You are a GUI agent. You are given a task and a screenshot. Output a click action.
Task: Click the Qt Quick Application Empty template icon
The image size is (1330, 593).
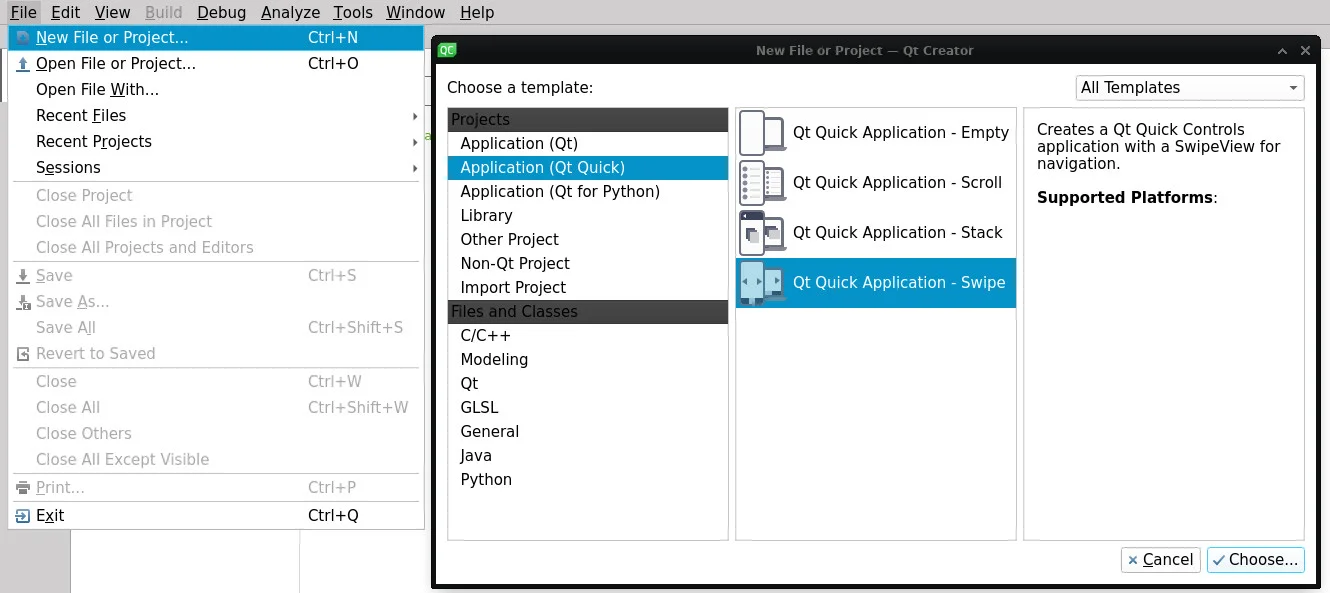coord(762,133)
